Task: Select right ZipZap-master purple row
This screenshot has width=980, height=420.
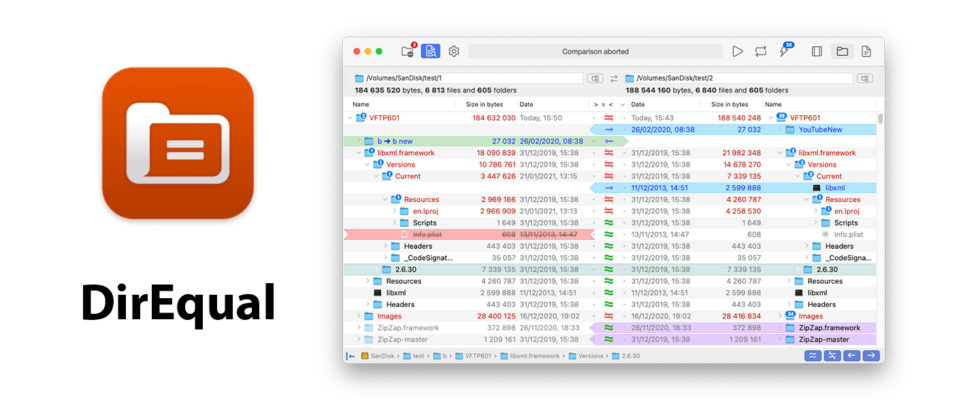Action: [x=733, y=339]
